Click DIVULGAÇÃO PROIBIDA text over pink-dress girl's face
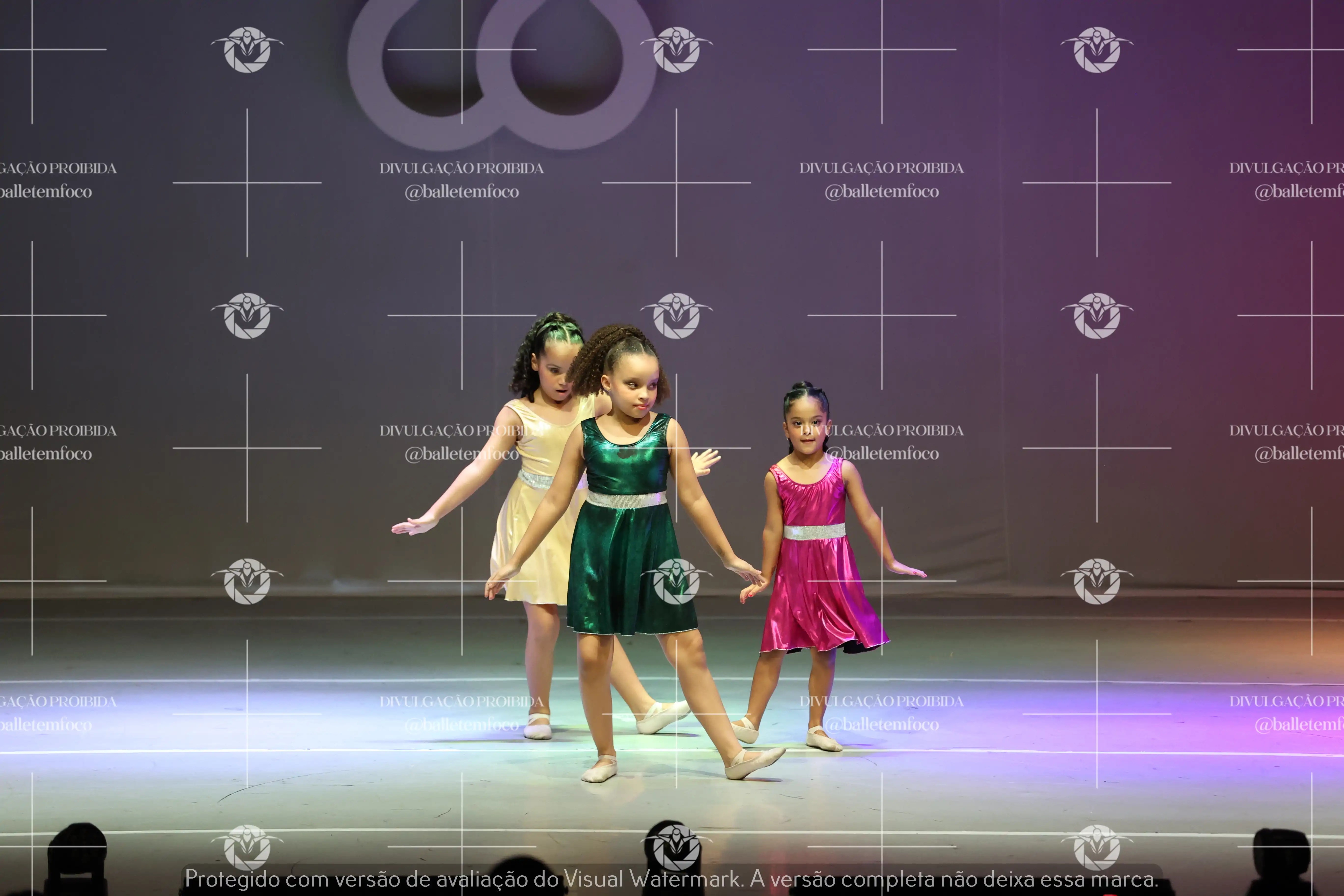This screenshot has width=1344, height=896. (x=883, y=430)
